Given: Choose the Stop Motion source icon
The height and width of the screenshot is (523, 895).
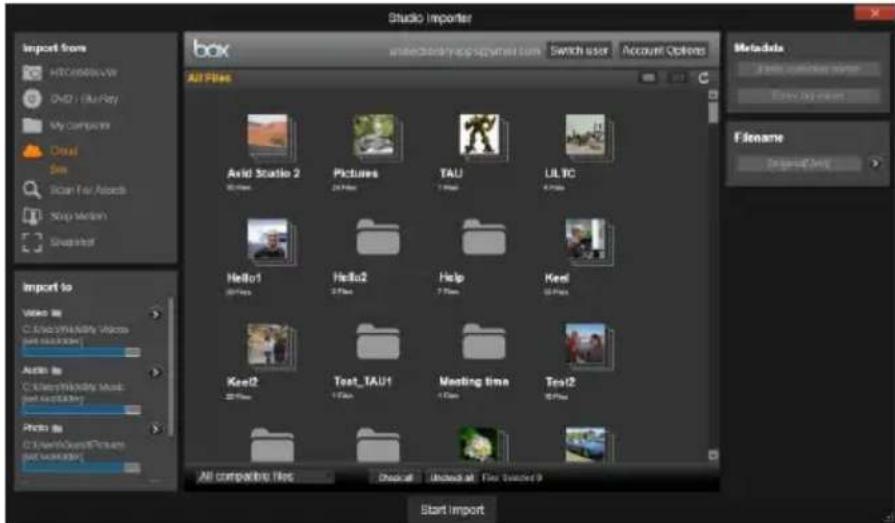Looking at the screenshot, I should 32,216.
